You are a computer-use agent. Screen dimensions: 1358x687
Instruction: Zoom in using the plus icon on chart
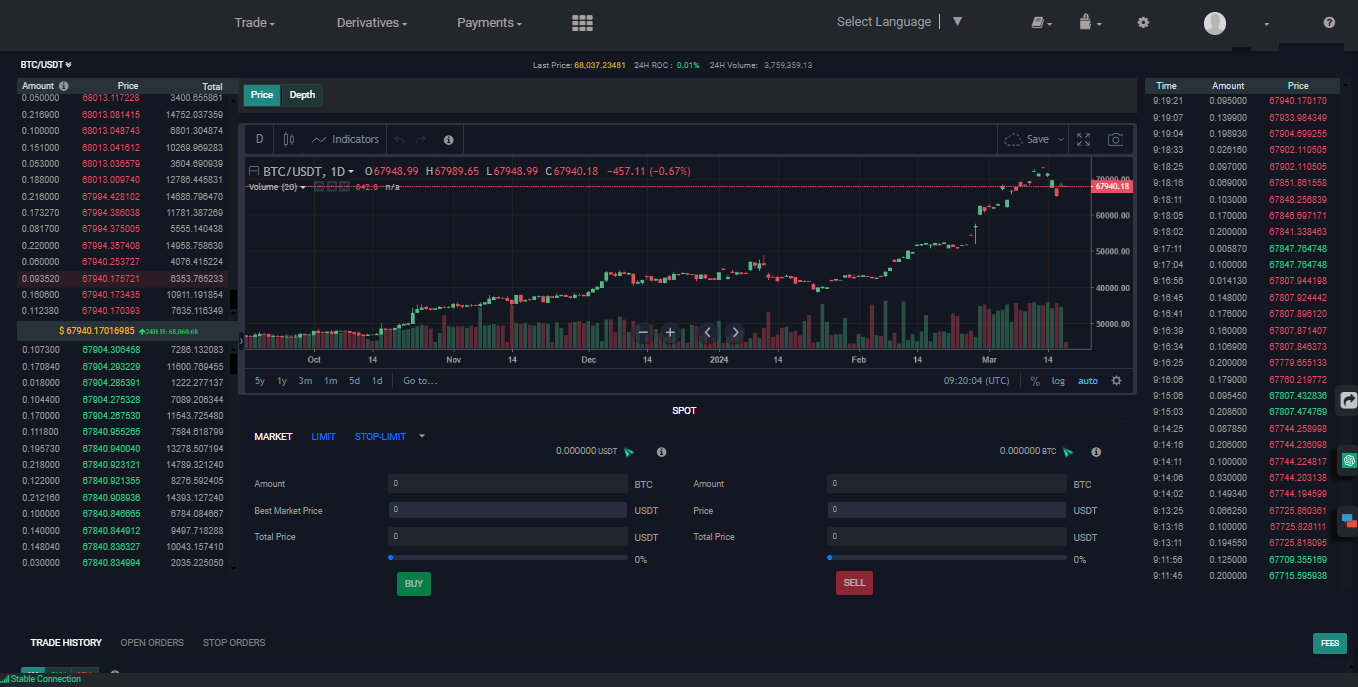pos(669,332)
